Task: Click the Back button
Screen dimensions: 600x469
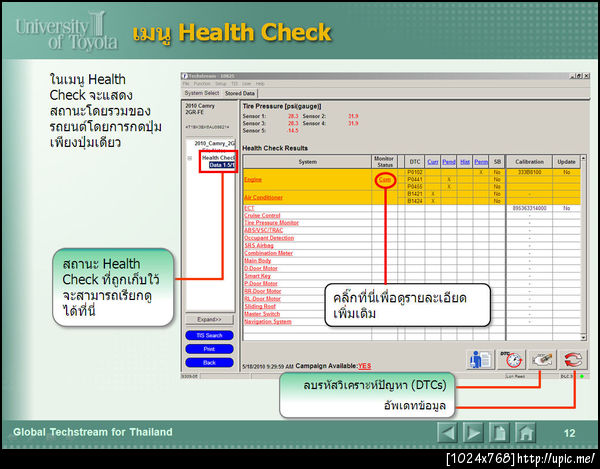Action: click(x=209, y=362)
